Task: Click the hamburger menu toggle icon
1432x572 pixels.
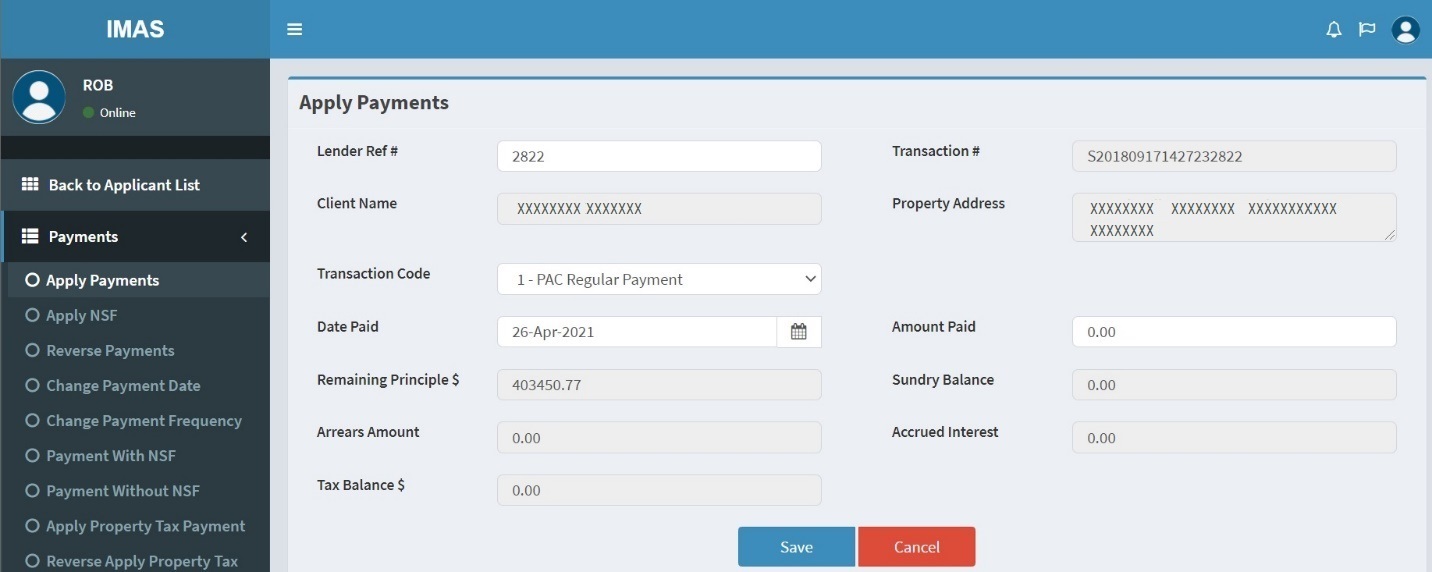Action: (294, 29)
